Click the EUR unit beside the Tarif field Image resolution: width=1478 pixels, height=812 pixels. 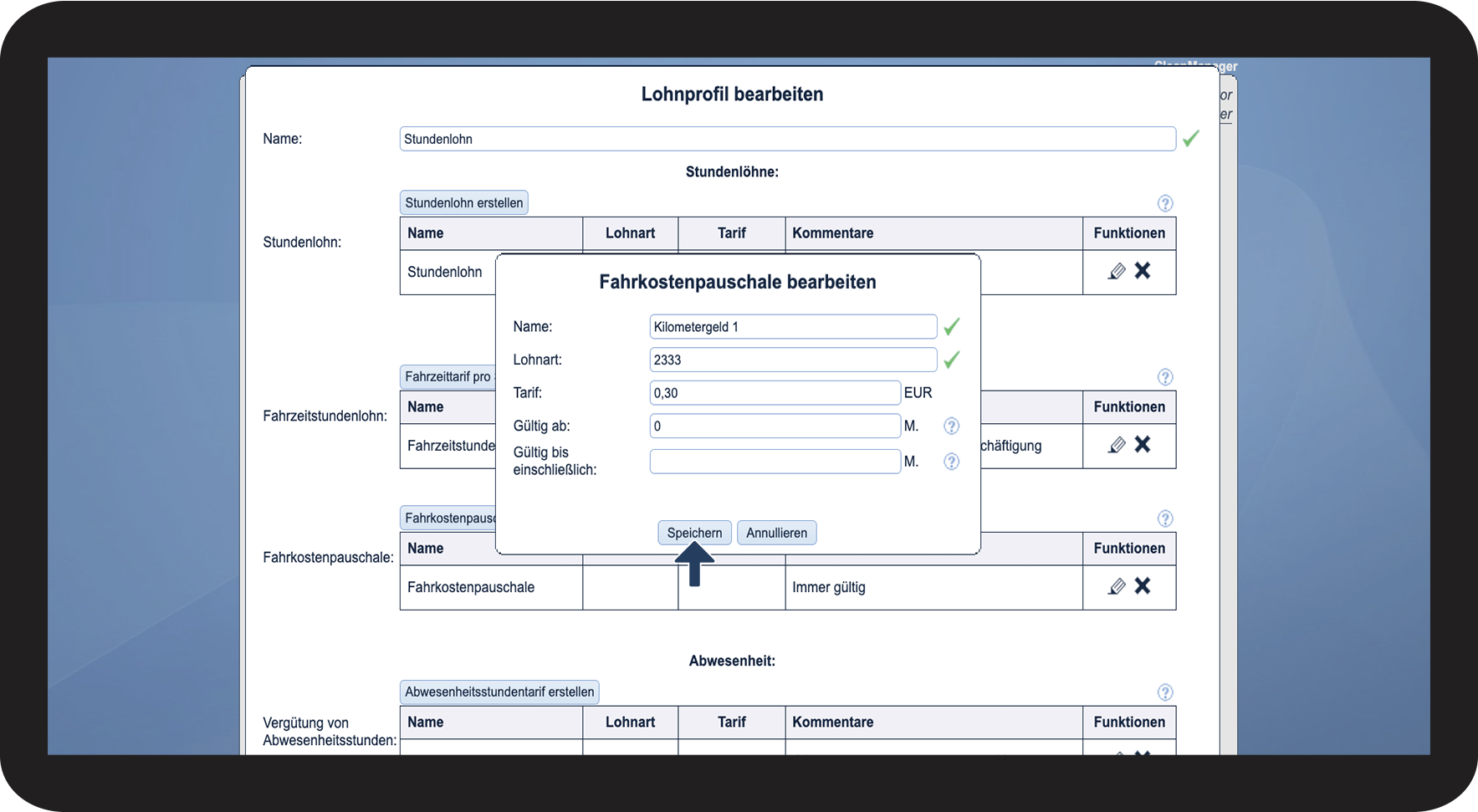coord(918,393)
